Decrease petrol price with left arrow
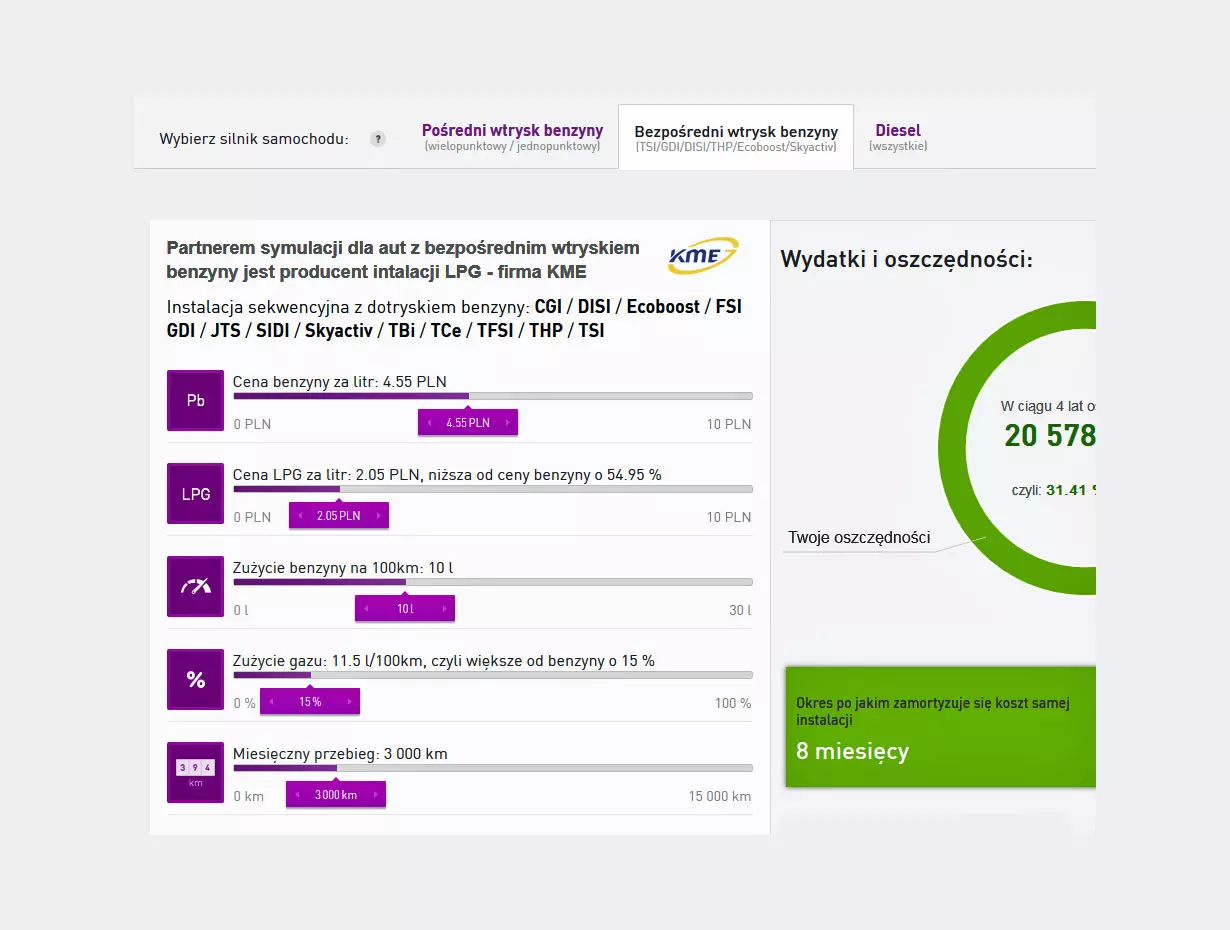The height and width of the screenshot is (930, 1230). pyautogui.click(x=430, y=423)
